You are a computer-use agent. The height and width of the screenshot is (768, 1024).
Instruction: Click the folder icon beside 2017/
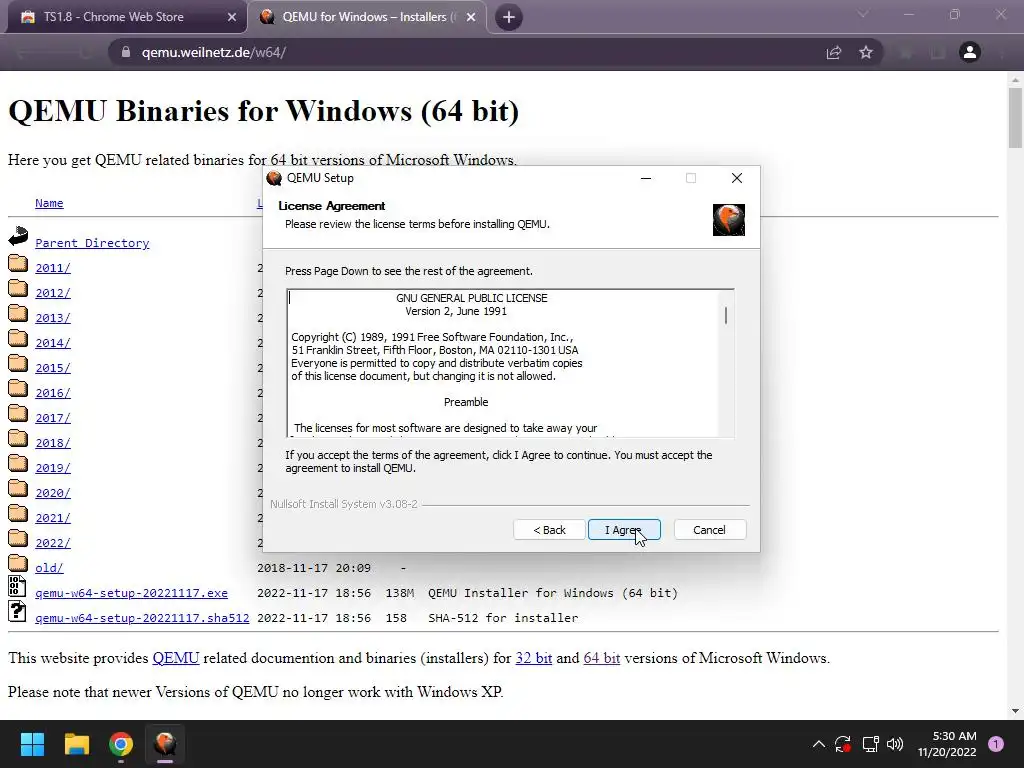[18, 414]
